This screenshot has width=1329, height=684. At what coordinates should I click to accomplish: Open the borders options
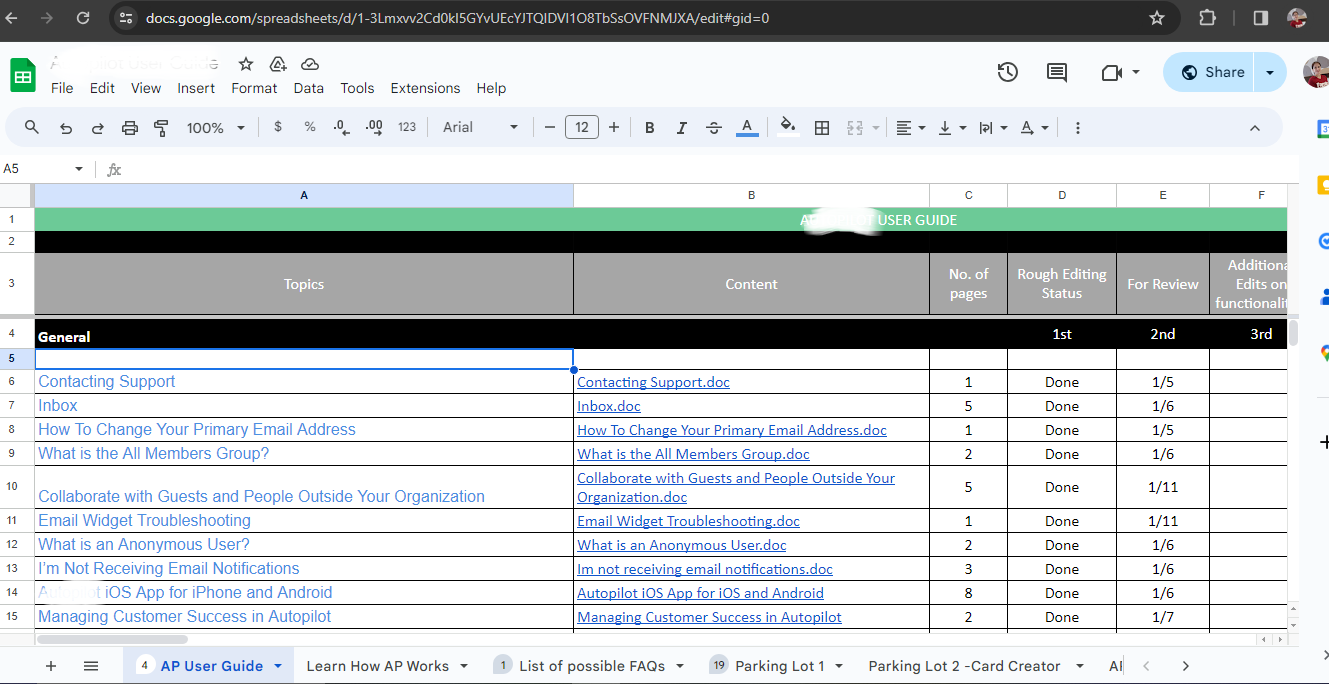click(x=822, y=128)
